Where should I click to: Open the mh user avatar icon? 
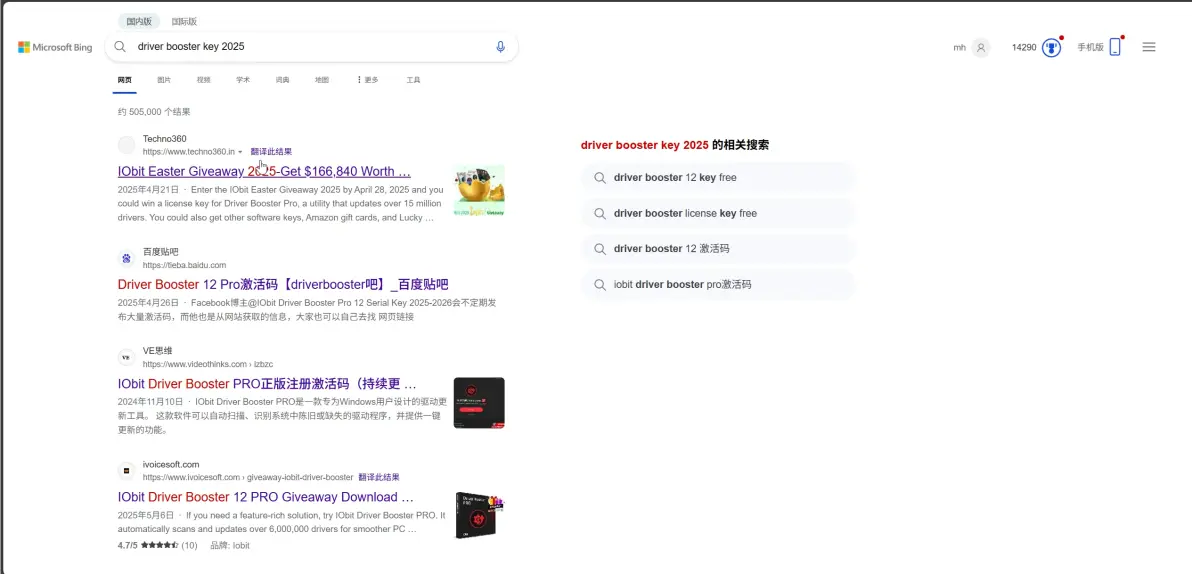[981, 48]
